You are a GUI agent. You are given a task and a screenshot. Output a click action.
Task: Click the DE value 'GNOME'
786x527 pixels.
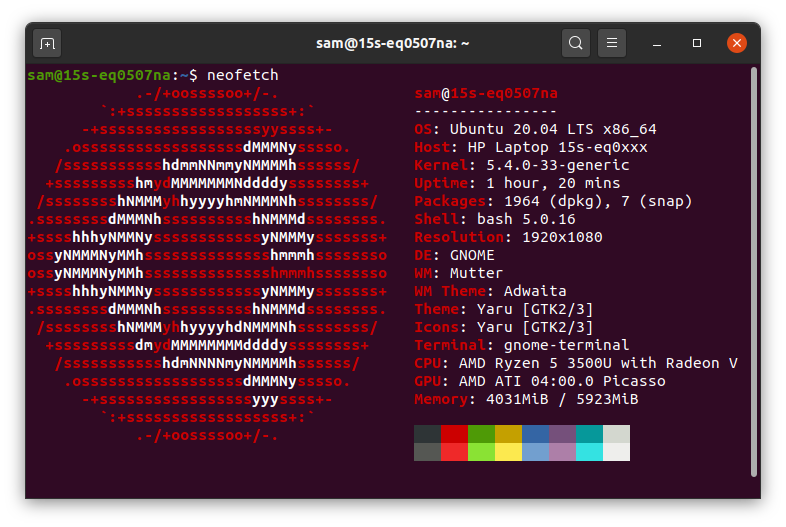pyautogui.click(x=472, y=255)
